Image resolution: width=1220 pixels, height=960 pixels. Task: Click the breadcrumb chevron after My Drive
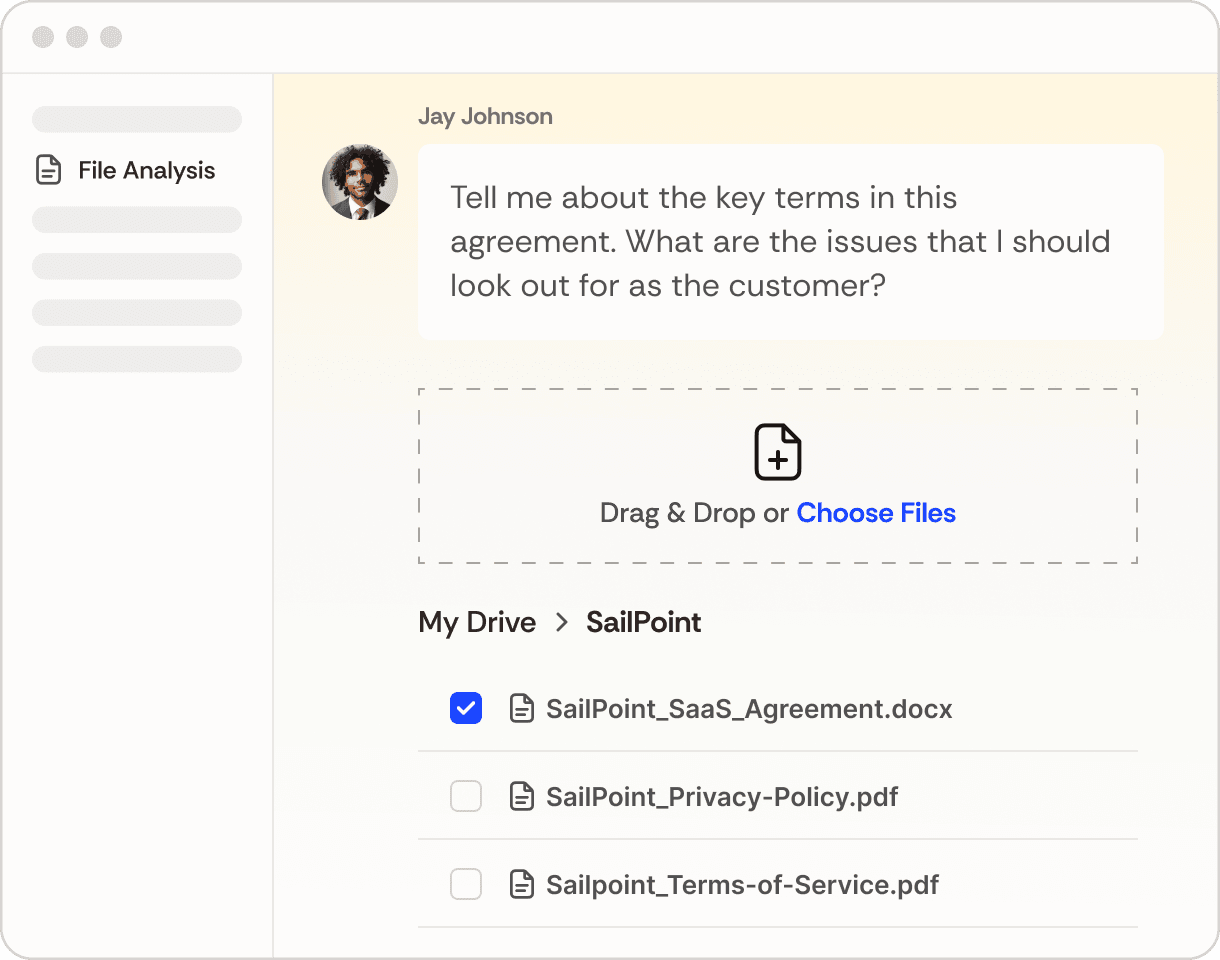(562, 622)
